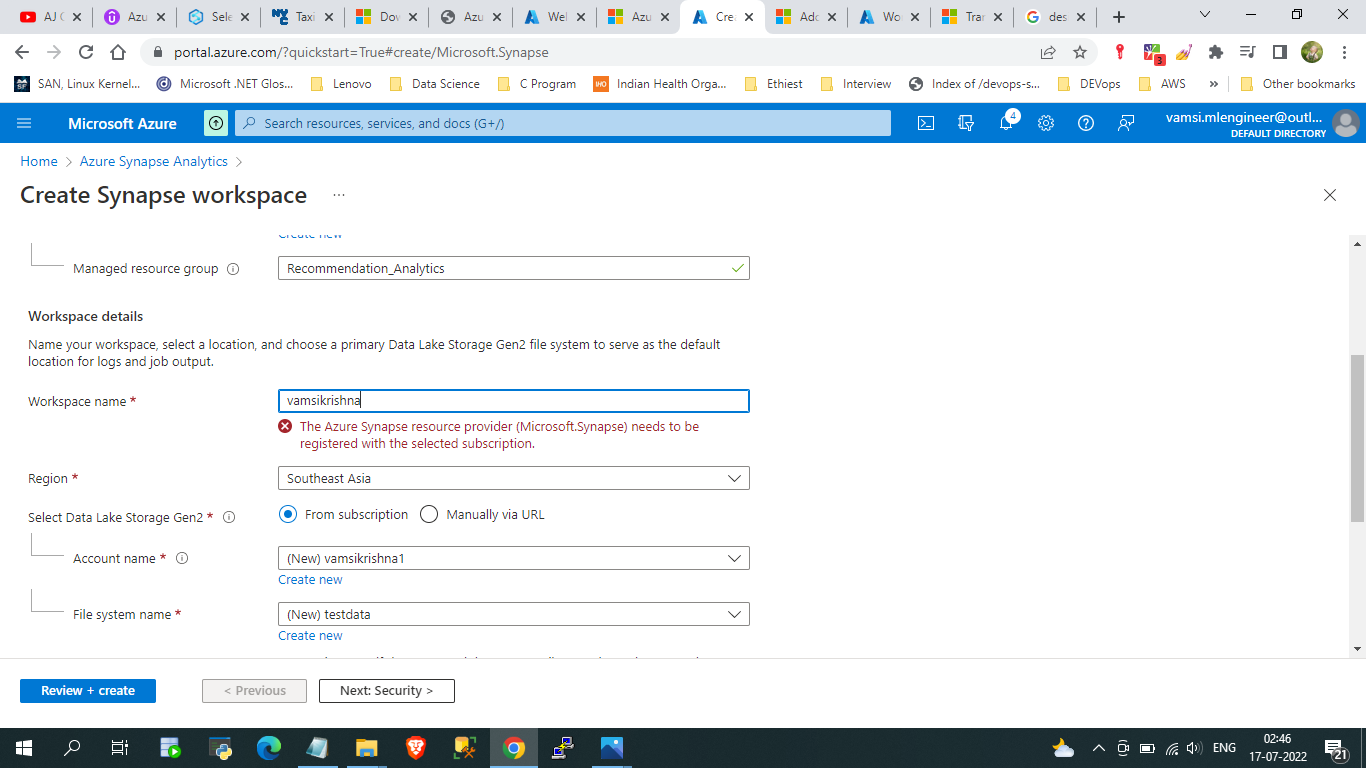The width and height of the screenshot is (1366, 768).
Task: Open the Azure notifications bell
Action: [x=1007, y=123]
